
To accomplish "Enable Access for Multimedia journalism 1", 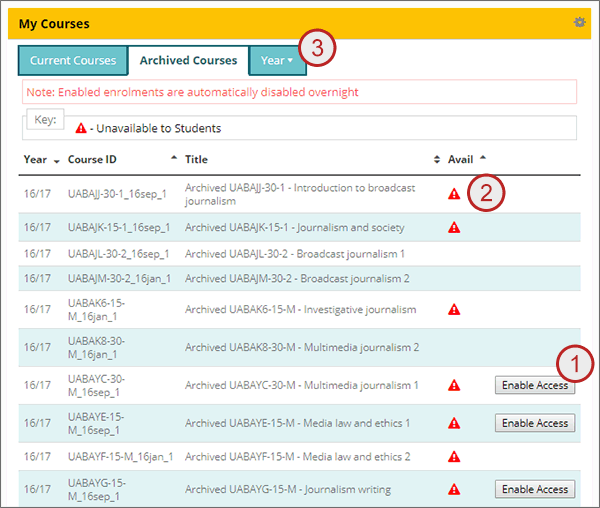I will (535, 385).
